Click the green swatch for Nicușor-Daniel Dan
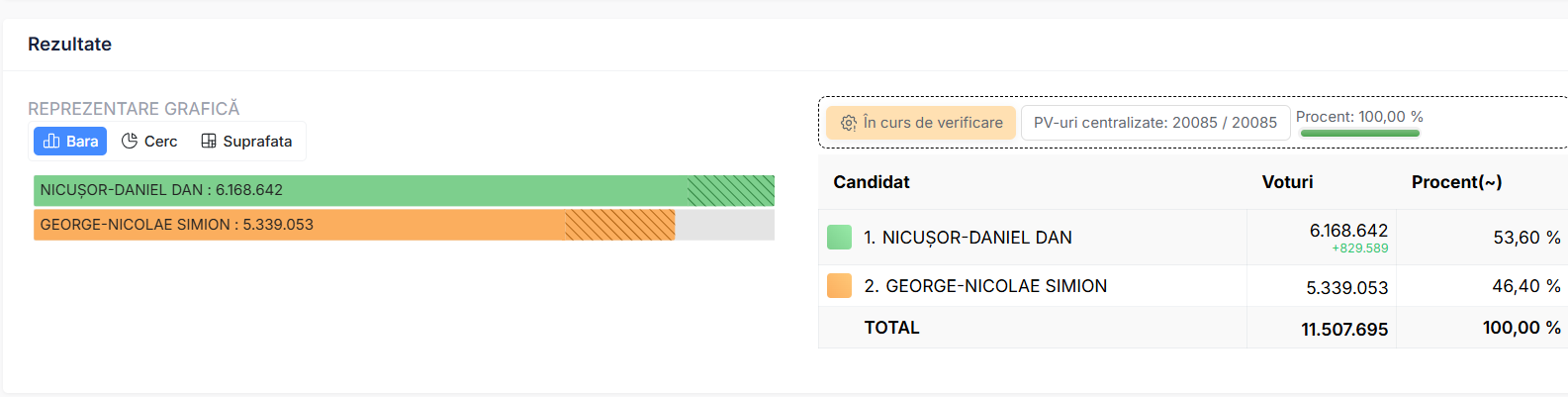The height and width of the screenshot is (397, 1568). coord(839,238)
